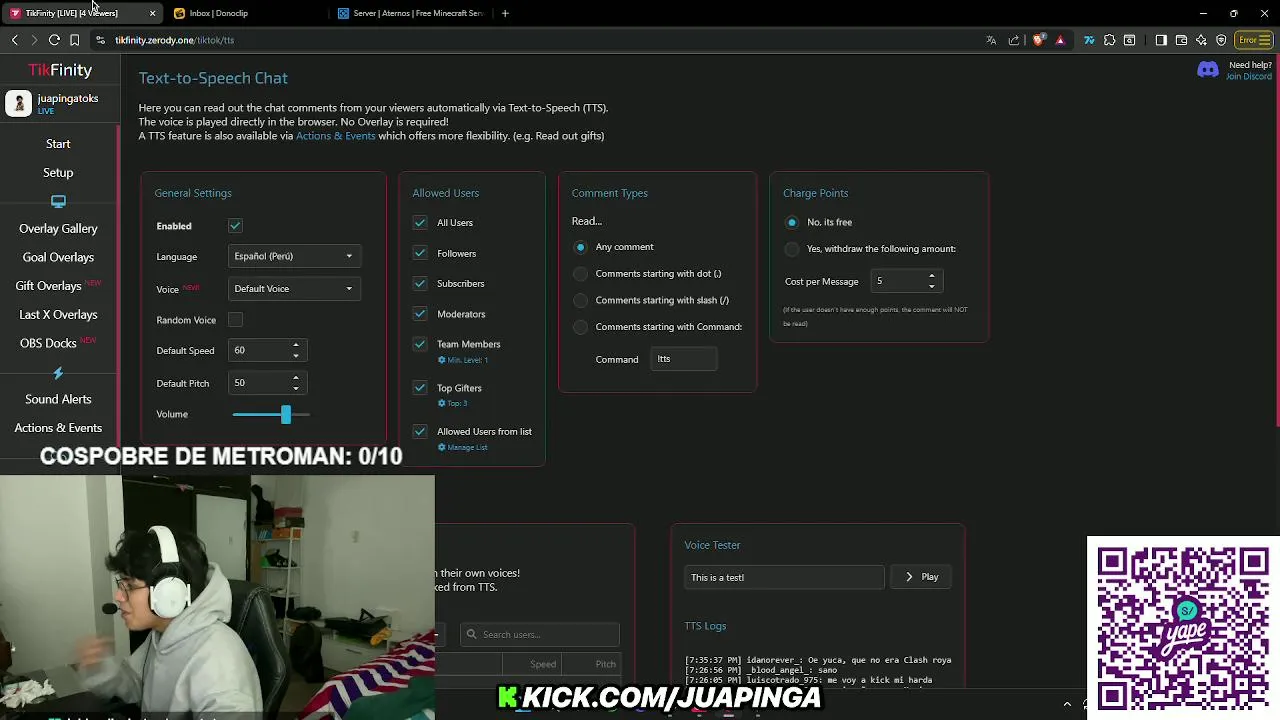
Task: Reload the TikFinity page
Action: (54, 40)
